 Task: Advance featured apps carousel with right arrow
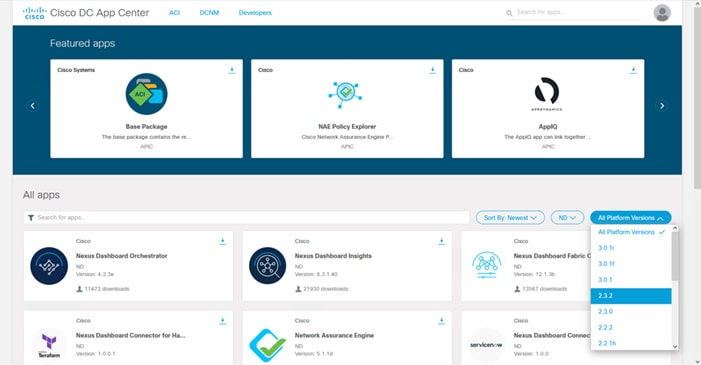pos(662,106)
